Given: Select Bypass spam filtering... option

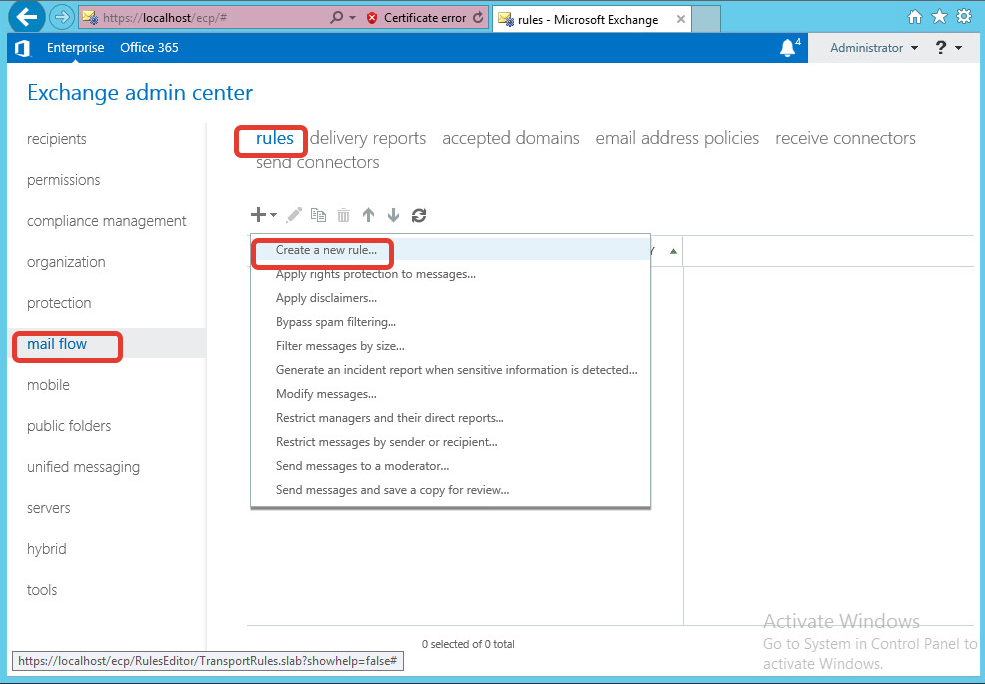Looking at the screenshot, I should [335, 322].
